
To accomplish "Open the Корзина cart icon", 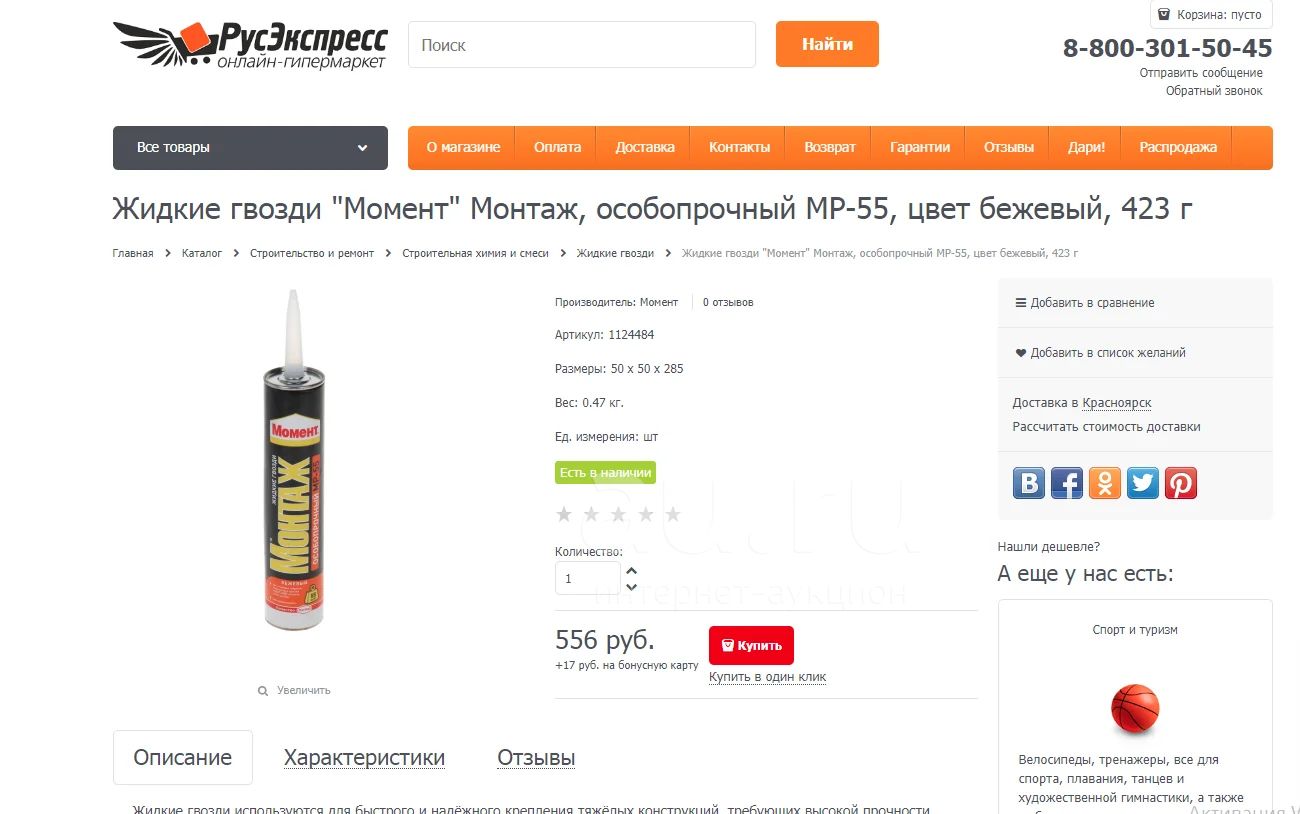I will (x=1164, y=15).
